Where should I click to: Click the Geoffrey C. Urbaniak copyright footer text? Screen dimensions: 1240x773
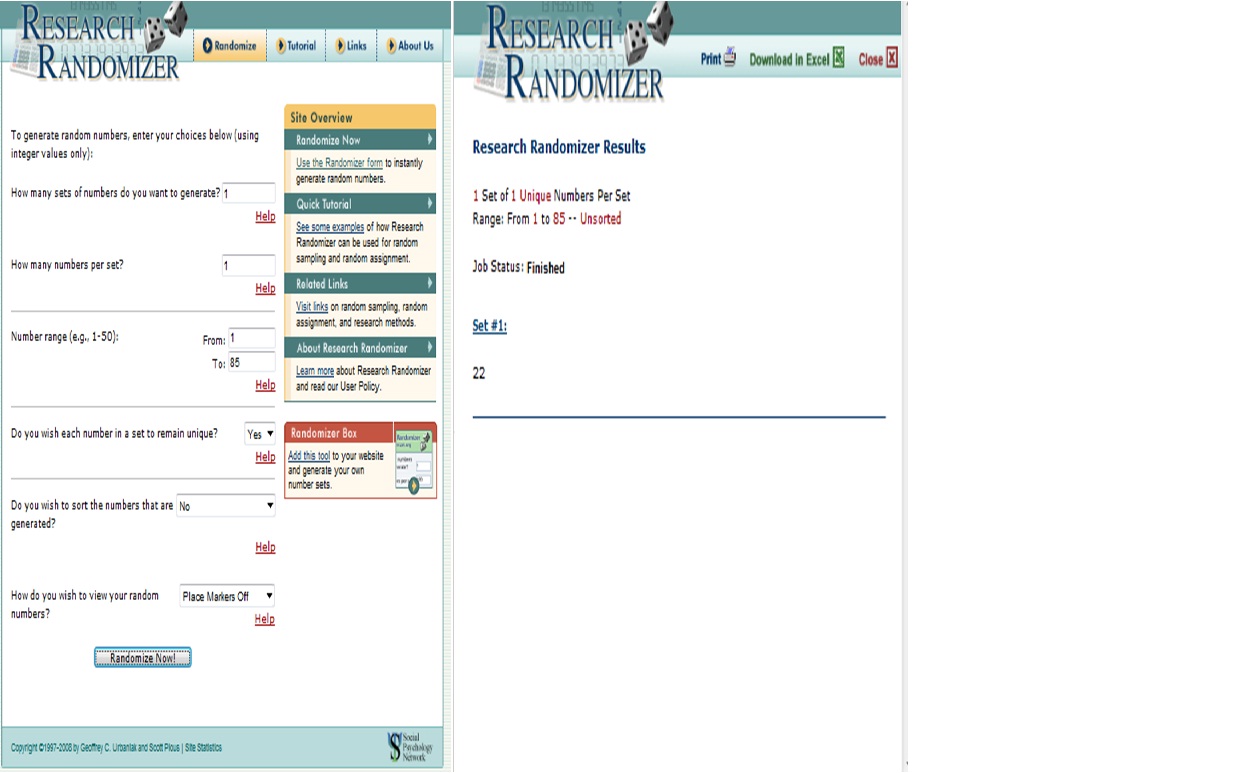point(96,748)
